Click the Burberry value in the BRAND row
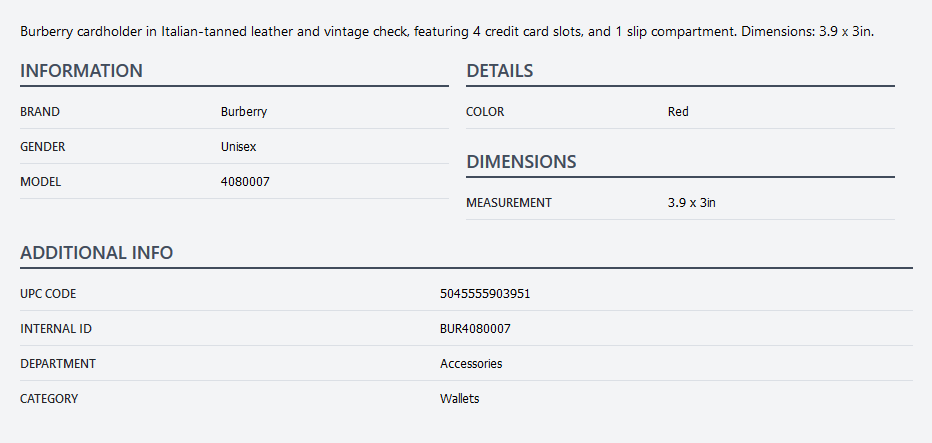 (243, 112)
